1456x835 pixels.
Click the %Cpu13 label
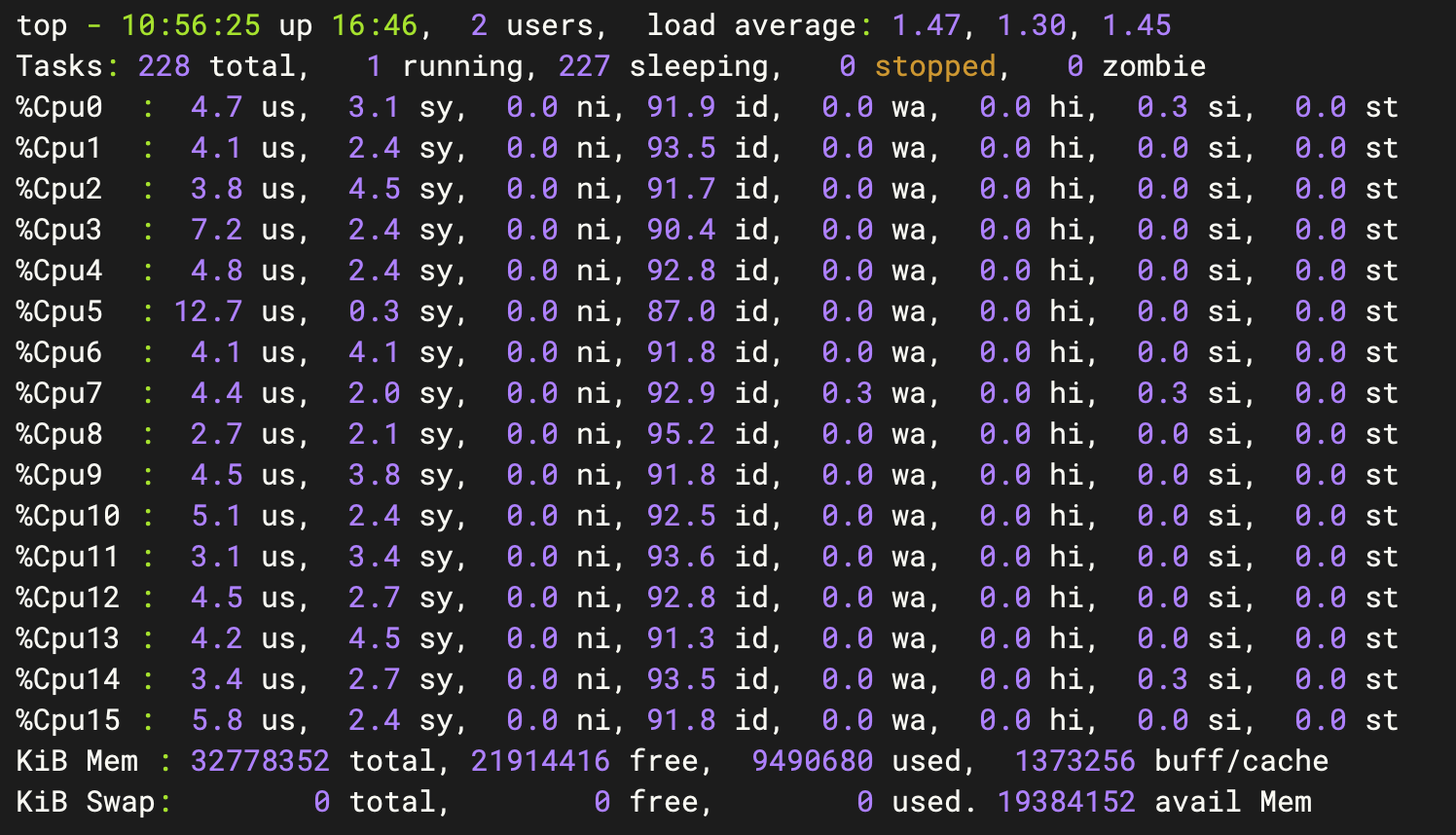pyautogui.click(x=68, y=638)
